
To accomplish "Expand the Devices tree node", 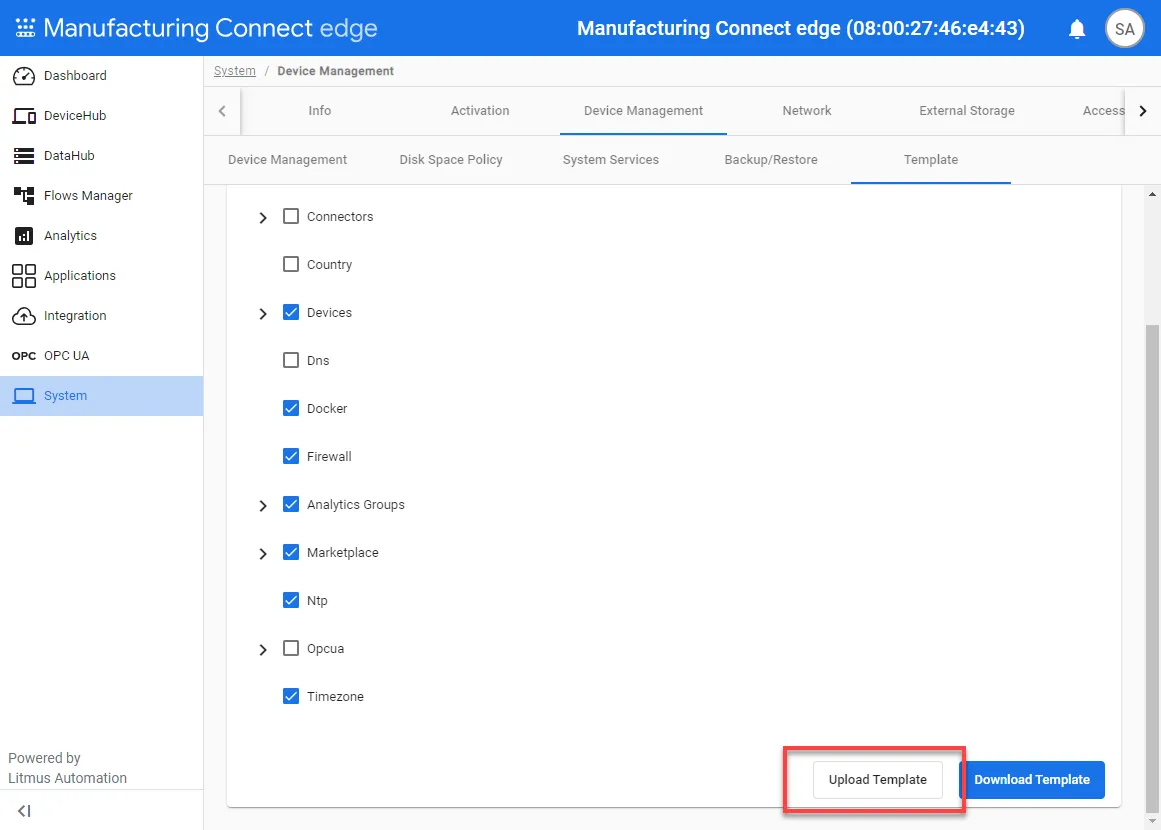I will click(x=263, y=314).
